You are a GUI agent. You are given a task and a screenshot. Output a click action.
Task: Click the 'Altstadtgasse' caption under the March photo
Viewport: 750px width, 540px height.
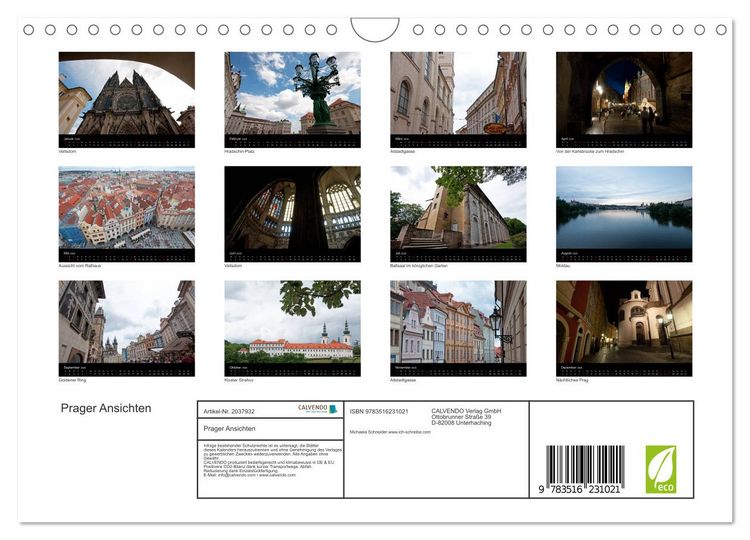402,152
